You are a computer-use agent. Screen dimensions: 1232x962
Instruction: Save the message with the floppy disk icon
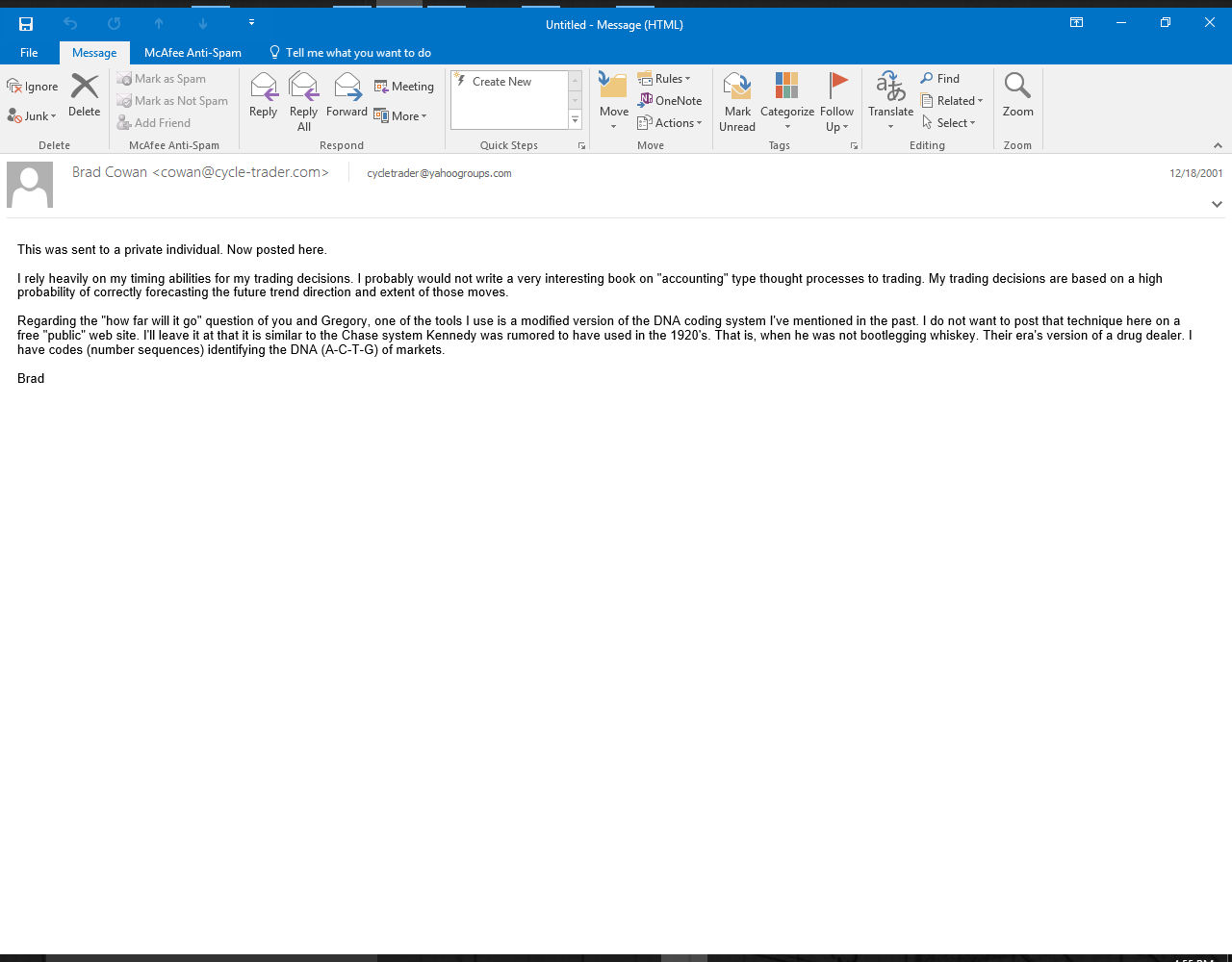(x=26, y=24)
